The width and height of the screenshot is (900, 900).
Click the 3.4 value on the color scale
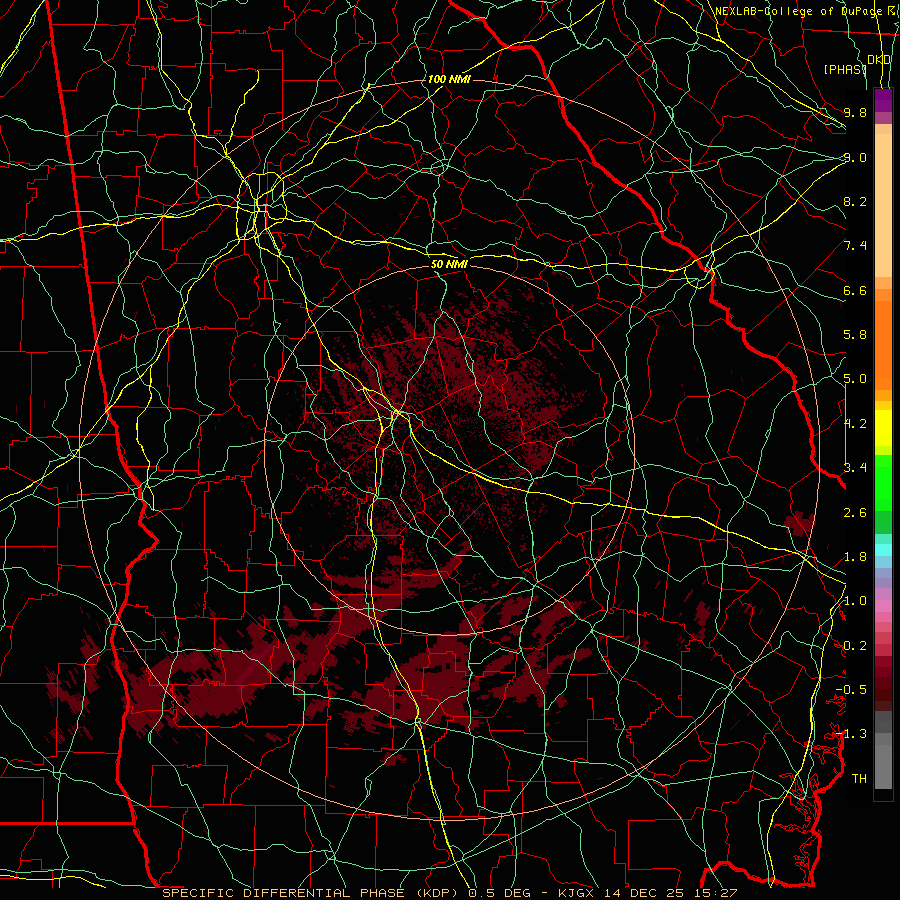(x=855, y=468)
